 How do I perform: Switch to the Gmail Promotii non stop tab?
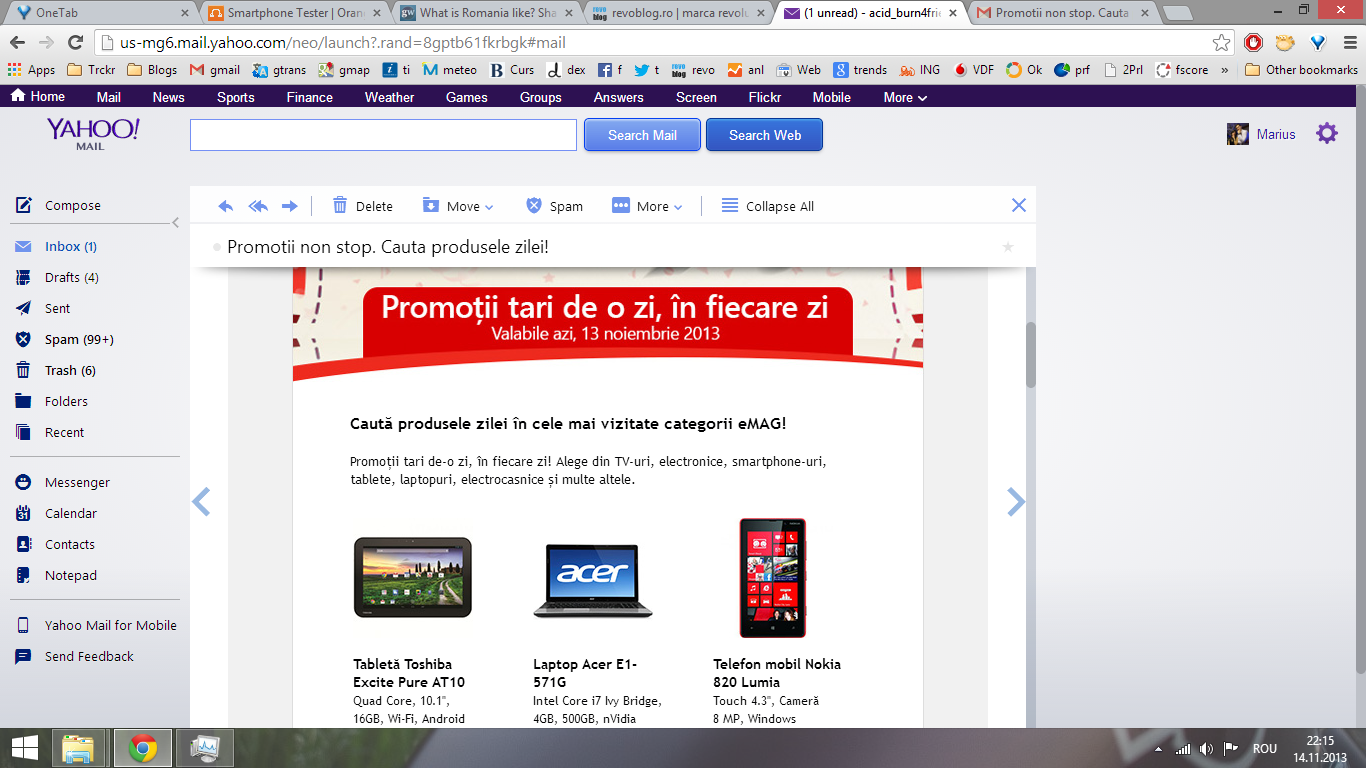coord(1060,13)
